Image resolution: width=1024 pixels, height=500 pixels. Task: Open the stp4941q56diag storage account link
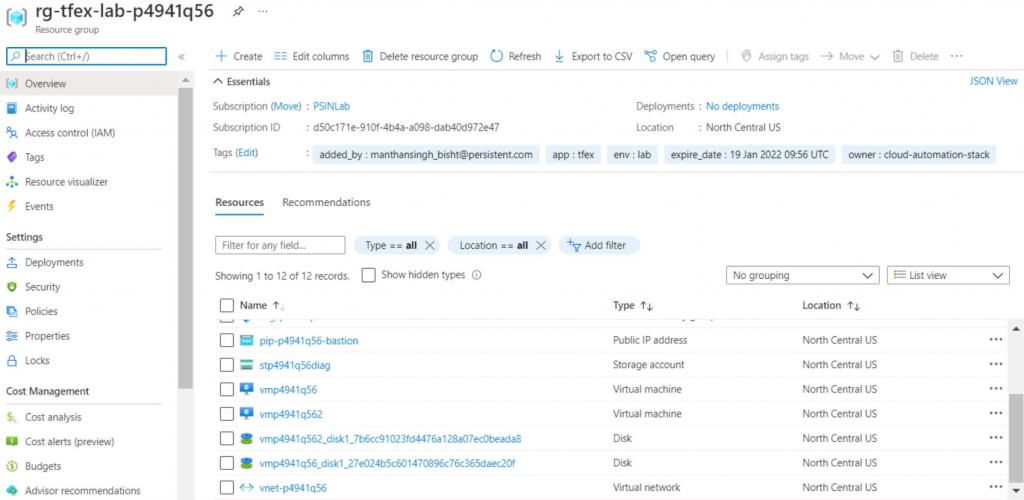295,365
